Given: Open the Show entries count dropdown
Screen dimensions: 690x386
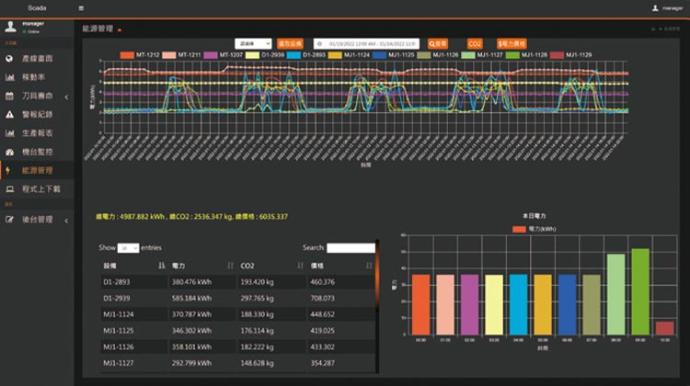Looking at the screenshot, I should (x=128, y=248).
